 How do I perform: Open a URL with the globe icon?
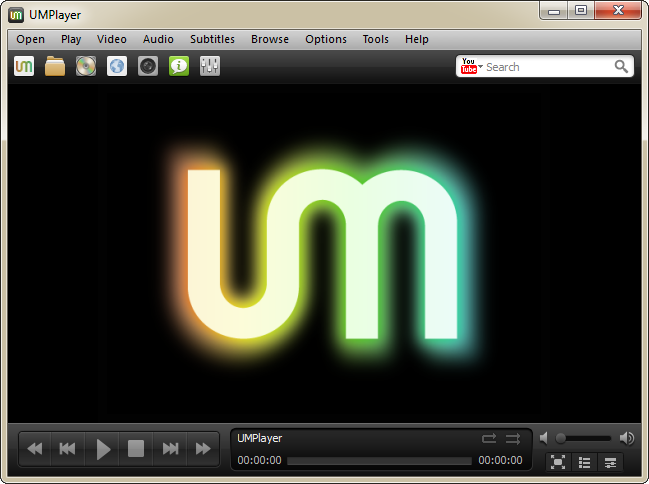pos(117,66)
